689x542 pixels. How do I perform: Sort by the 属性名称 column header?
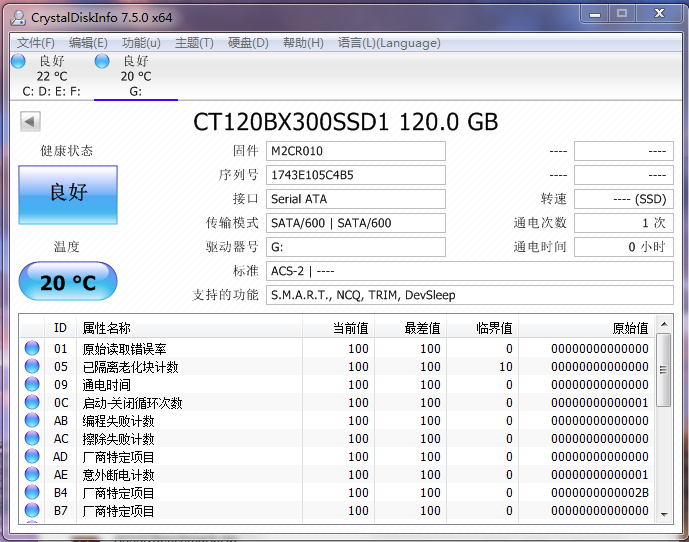point(189,327)
